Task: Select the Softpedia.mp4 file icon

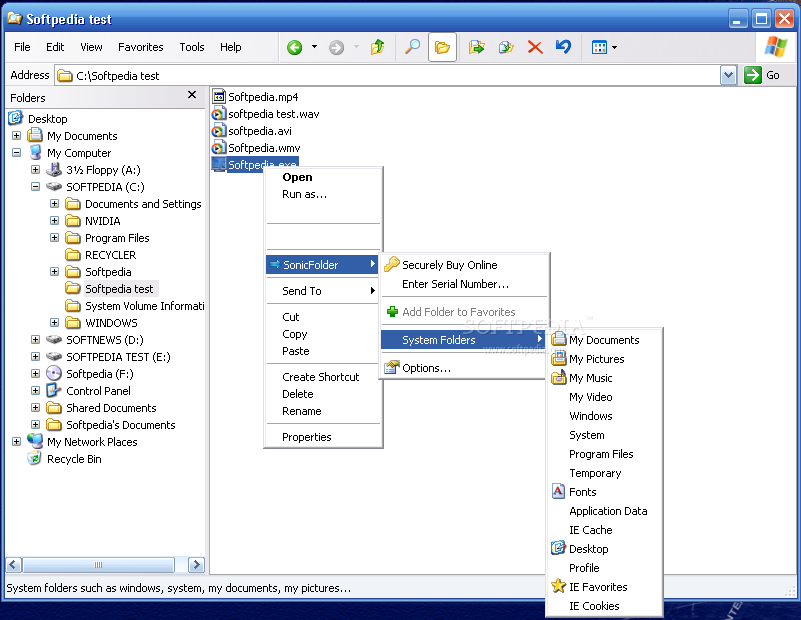Action: pos(219,97)
